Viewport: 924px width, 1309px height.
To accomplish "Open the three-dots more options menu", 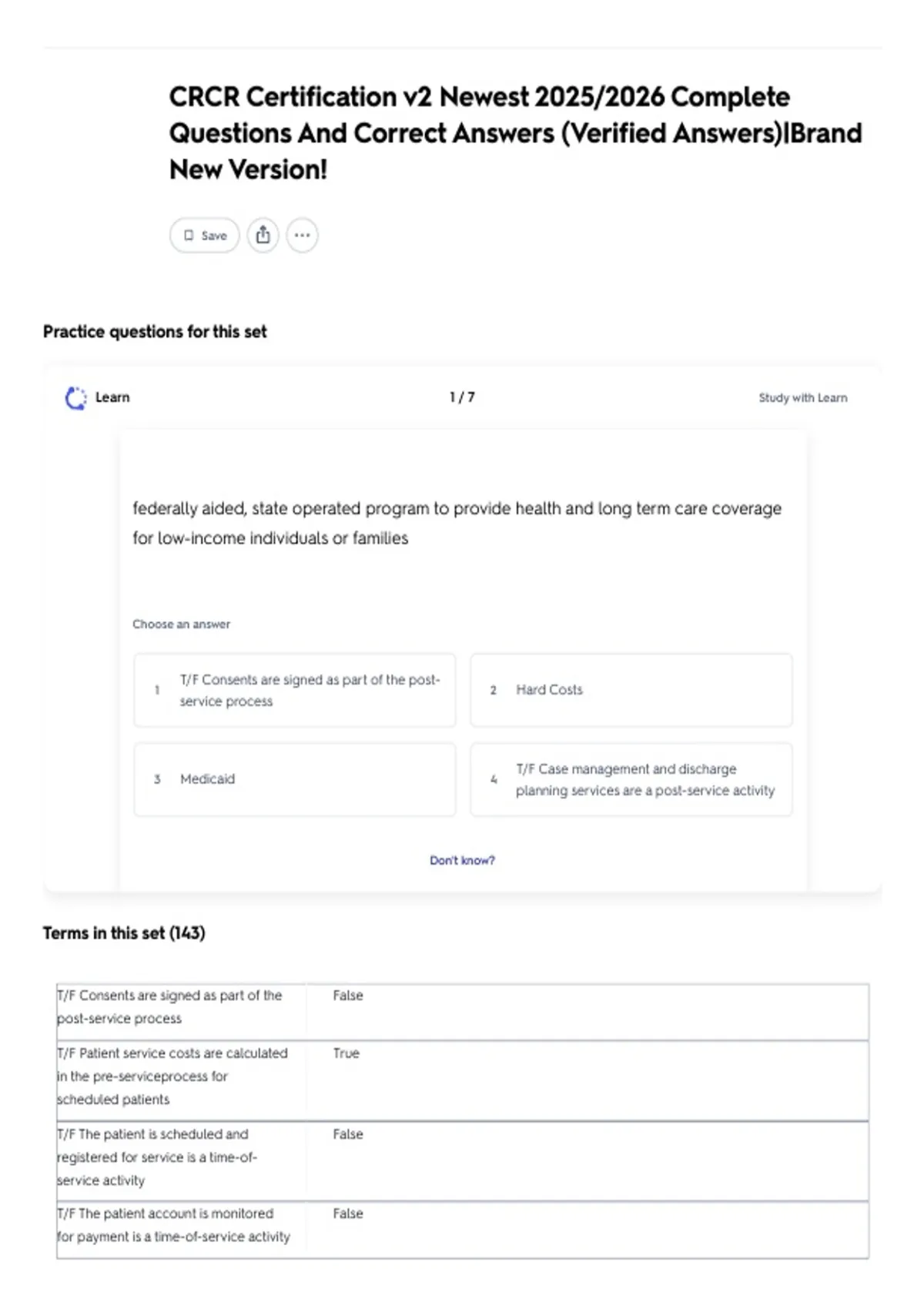I will point(302,236).
